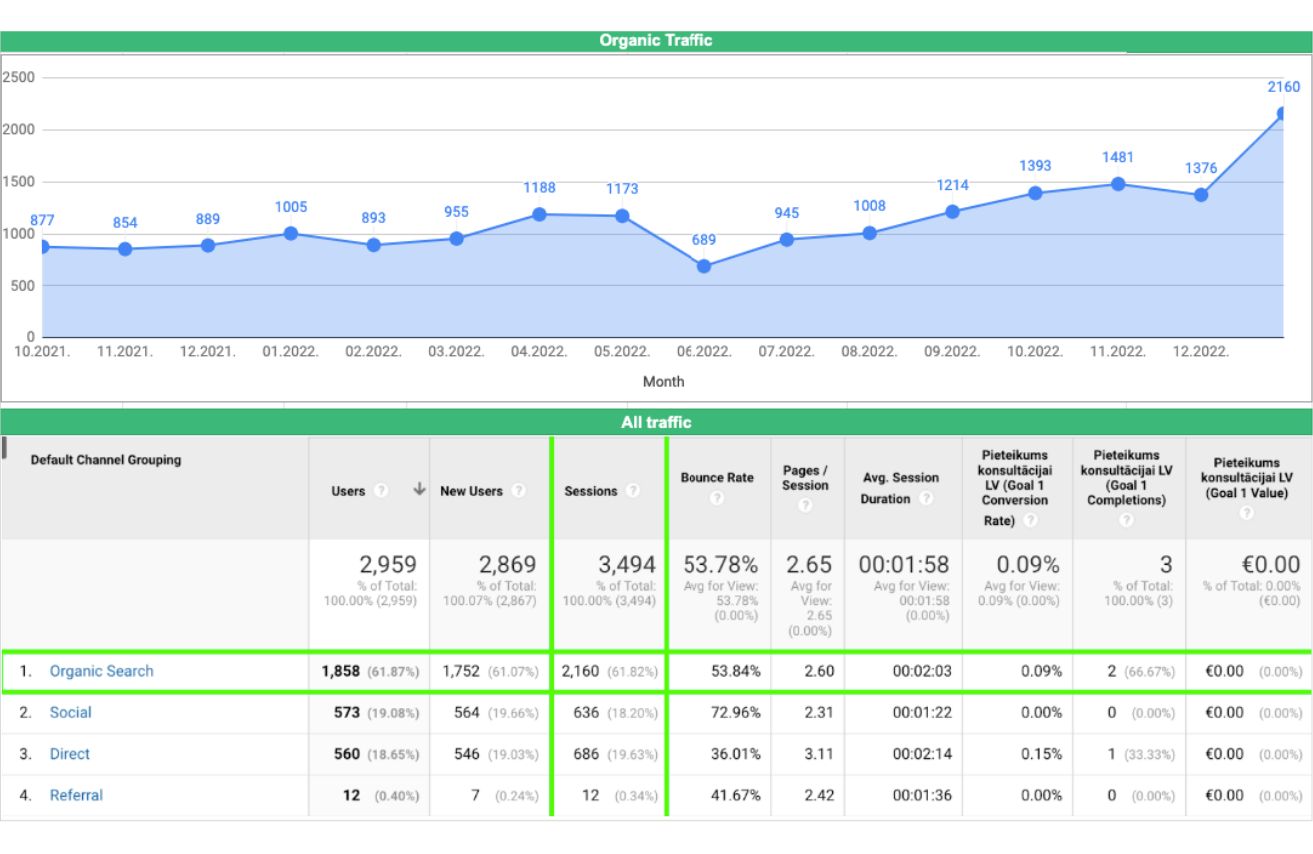Select the 2160 peak data point on chart

tap(1283, 114)
